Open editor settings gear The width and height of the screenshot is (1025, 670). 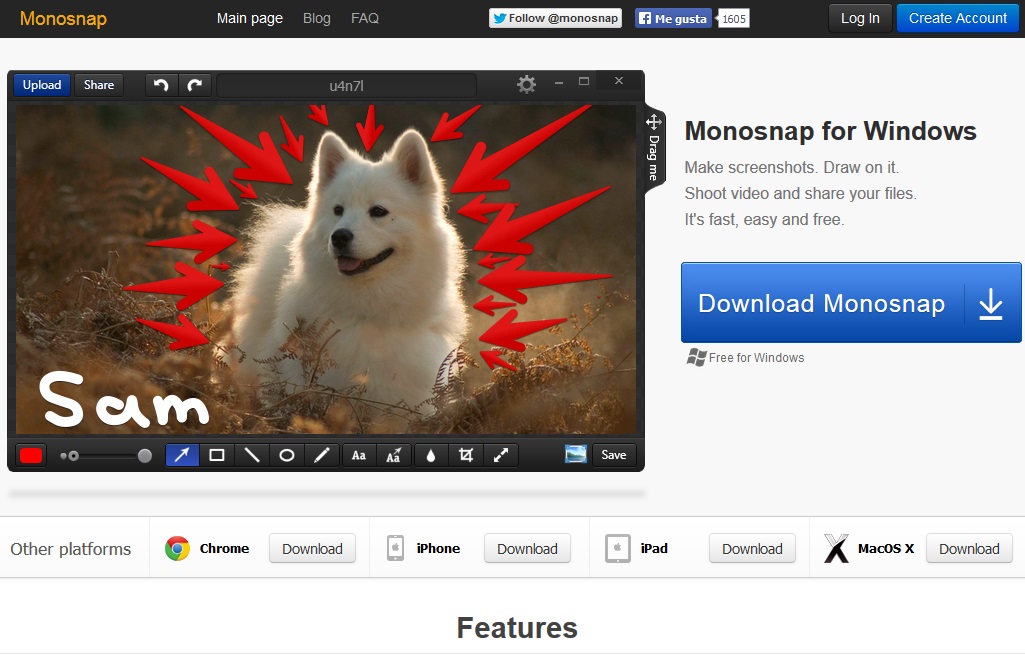click(526, 85)
